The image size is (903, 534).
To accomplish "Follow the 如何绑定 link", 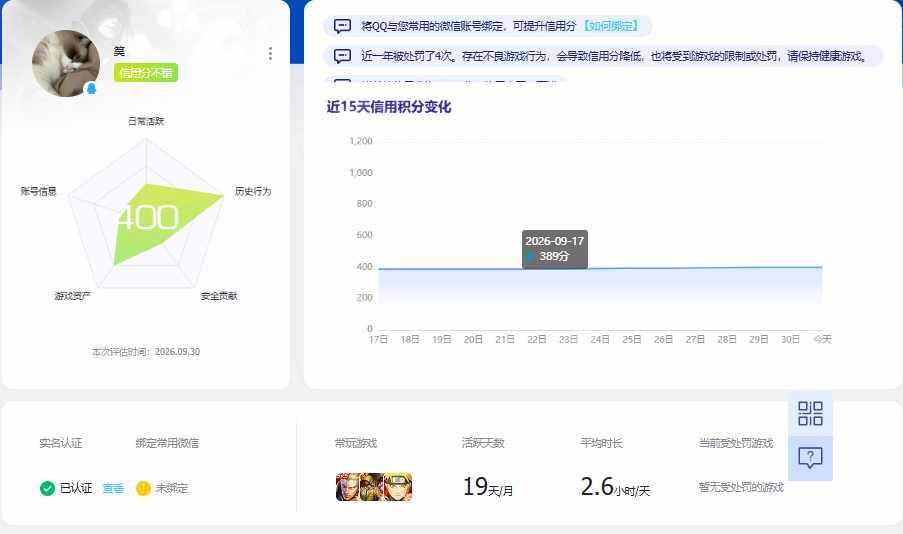I will 610,26.
